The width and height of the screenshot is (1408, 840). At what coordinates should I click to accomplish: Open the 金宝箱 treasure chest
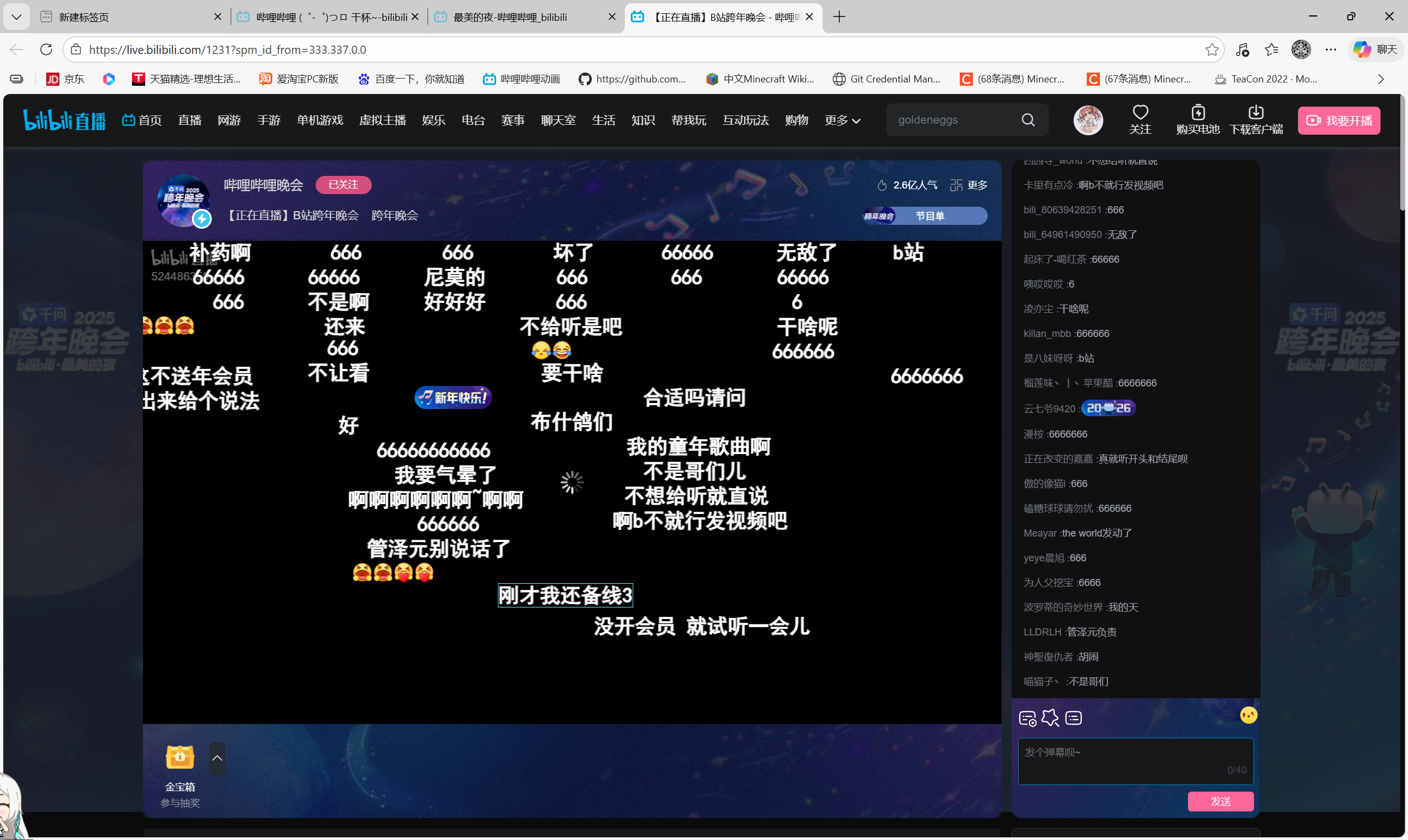pyautogui.click(x=179, y=758)
